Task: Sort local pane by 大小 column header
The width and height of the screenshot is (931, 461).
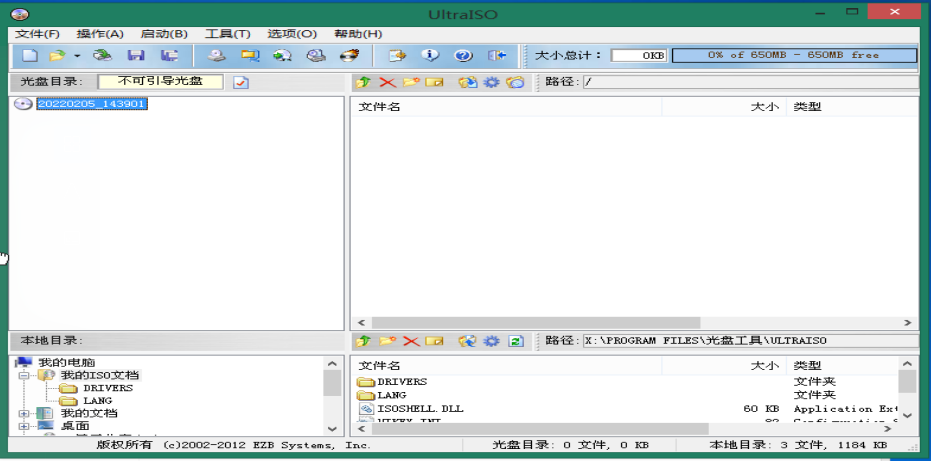Action: pos(724,365)
